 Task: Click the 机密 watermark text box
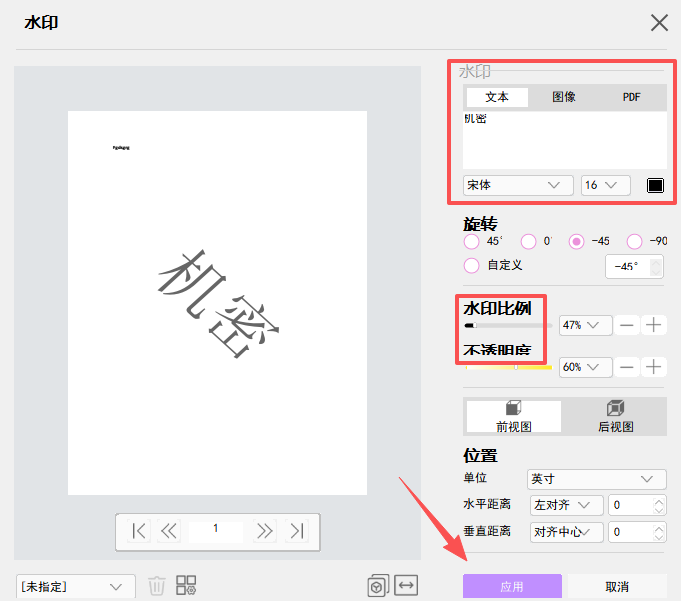564,139
